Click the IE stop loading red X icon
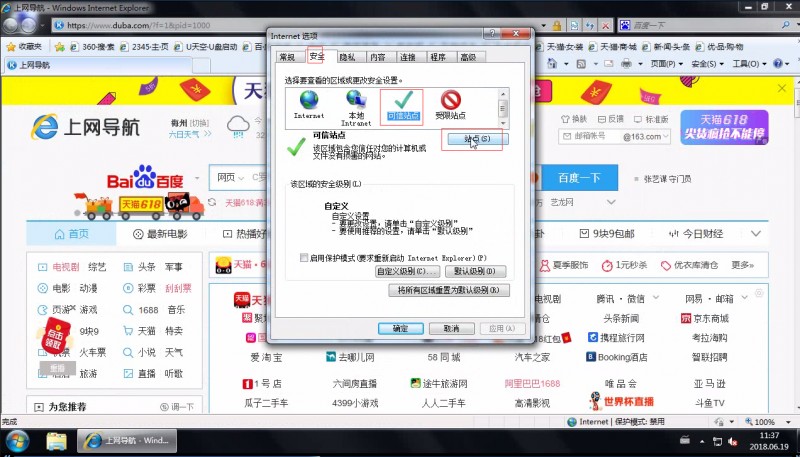The image size is (800, 457). tap(605, 25)
